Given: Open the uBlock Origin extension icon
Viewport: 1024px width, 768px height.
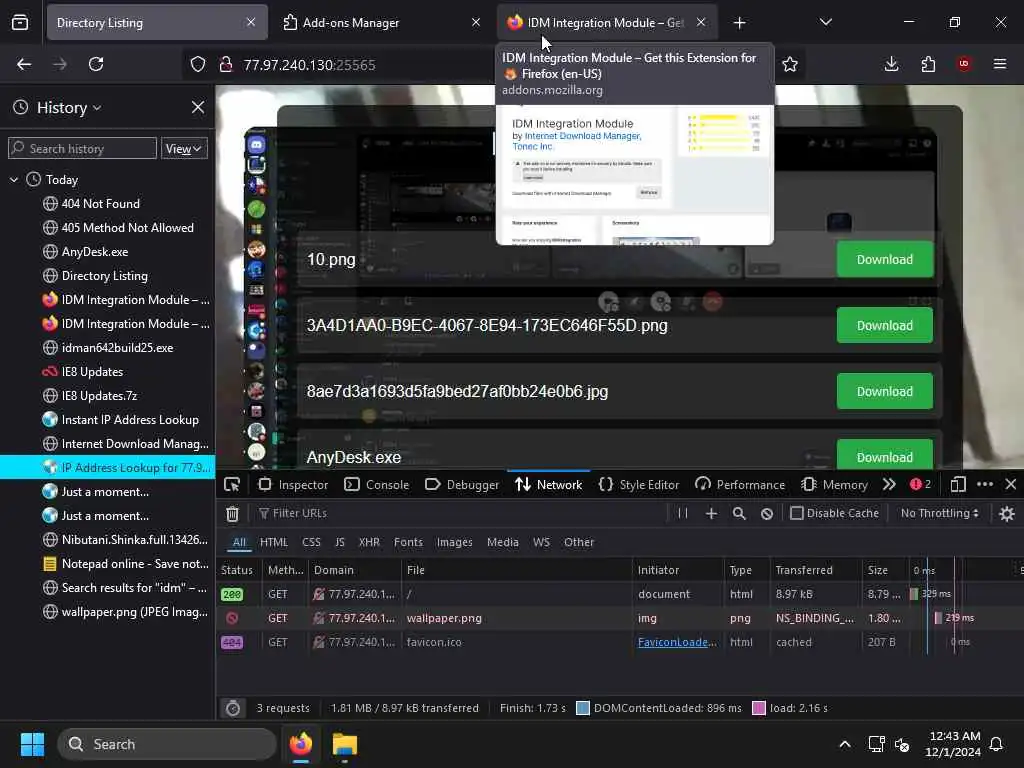Looking at the screenshot, I should point(964,64).
